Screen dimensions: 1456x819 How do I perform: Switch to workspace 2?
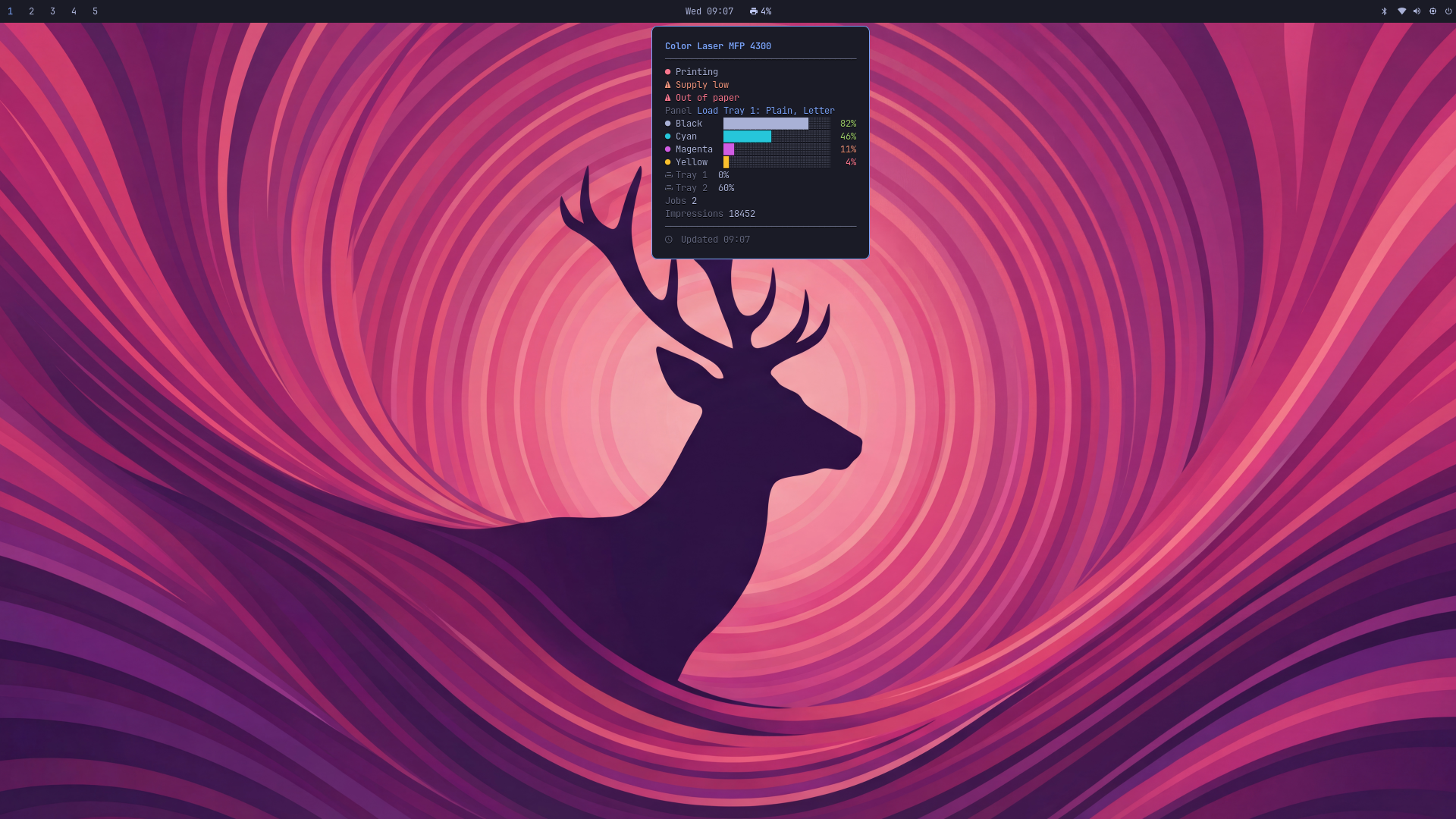pos(31,11)
